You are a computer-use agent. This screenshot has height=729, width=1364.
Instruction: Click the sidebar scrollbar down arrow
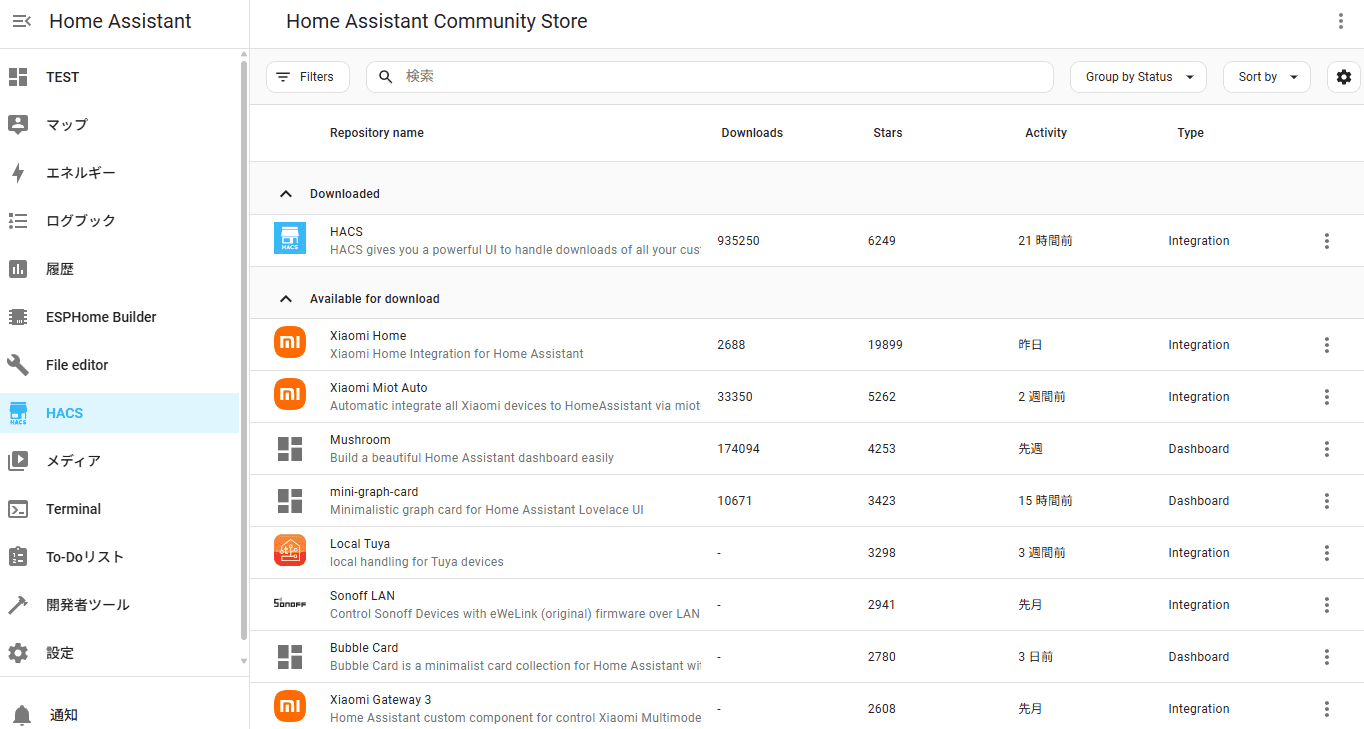pyautogui.click(x=244, y=661)
